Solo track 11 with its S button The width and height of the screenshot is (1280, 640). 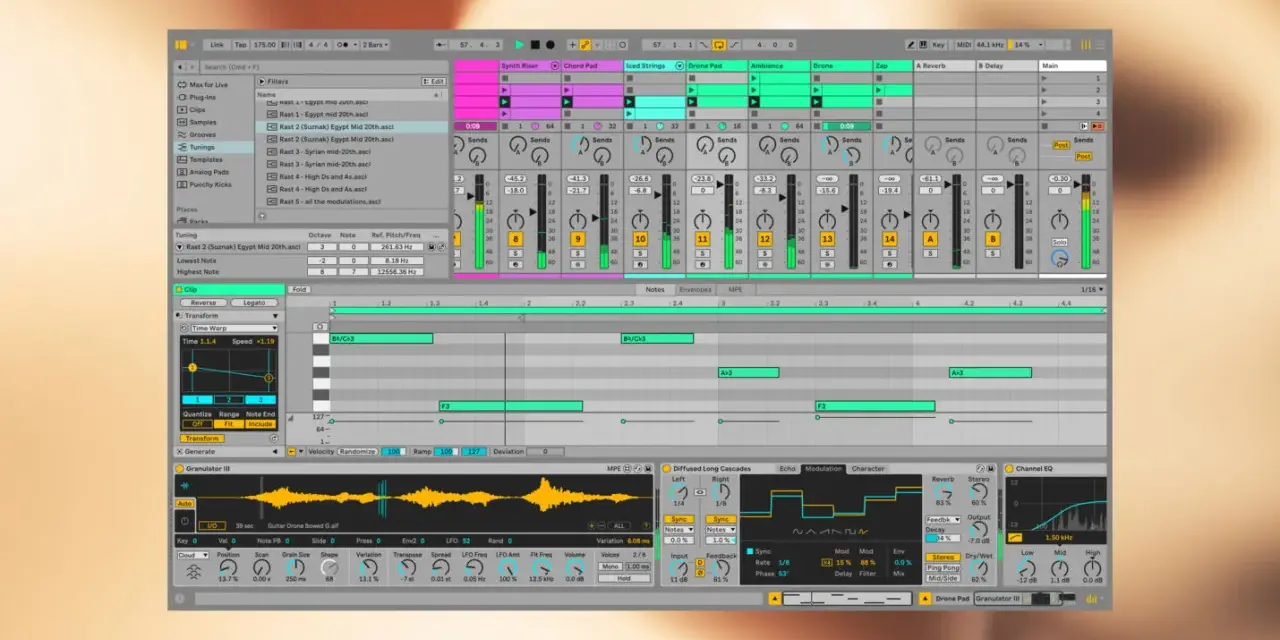pos(702,253)
